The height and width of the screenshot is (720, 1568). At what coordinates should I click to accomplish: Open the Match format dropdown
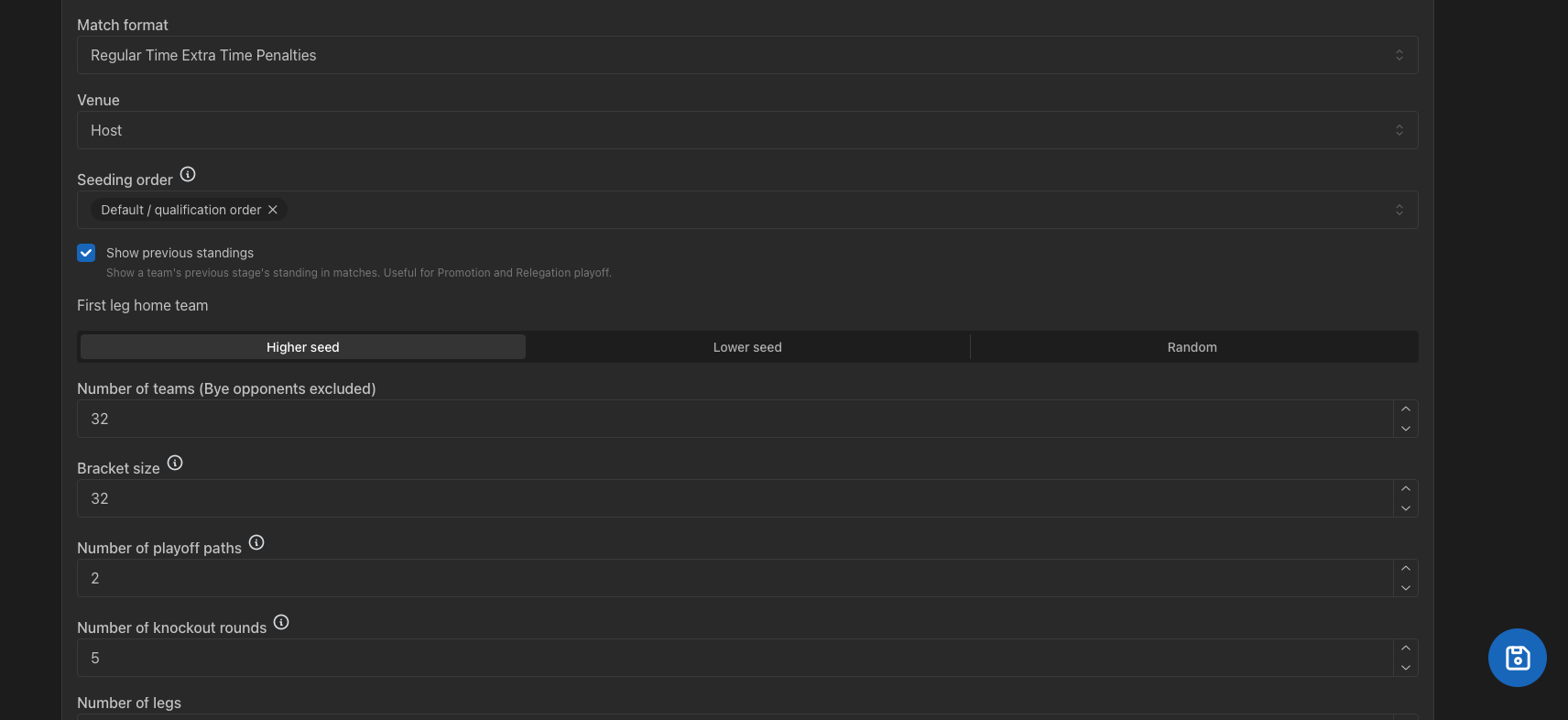coord(746,55)
